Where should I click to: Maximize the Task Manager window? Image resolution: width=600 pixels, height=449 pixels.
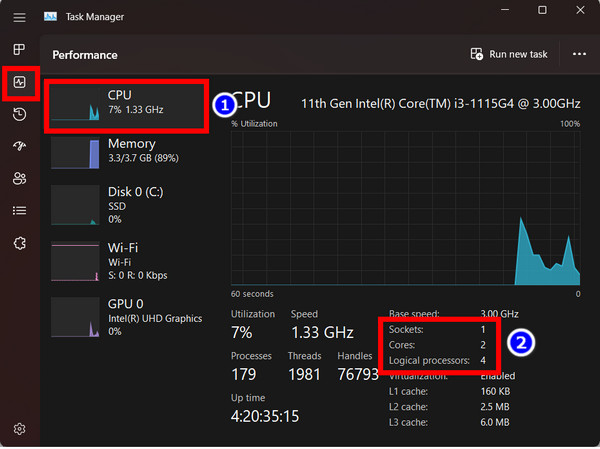point(542,10)
